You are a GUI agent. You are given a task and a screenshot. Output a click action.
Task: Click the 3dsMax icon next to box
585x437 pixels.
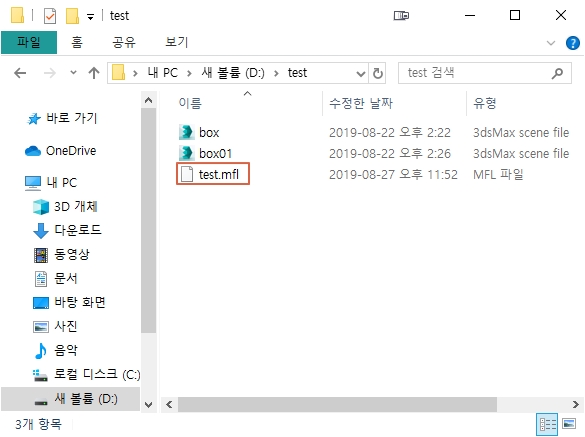click(186, 132)
